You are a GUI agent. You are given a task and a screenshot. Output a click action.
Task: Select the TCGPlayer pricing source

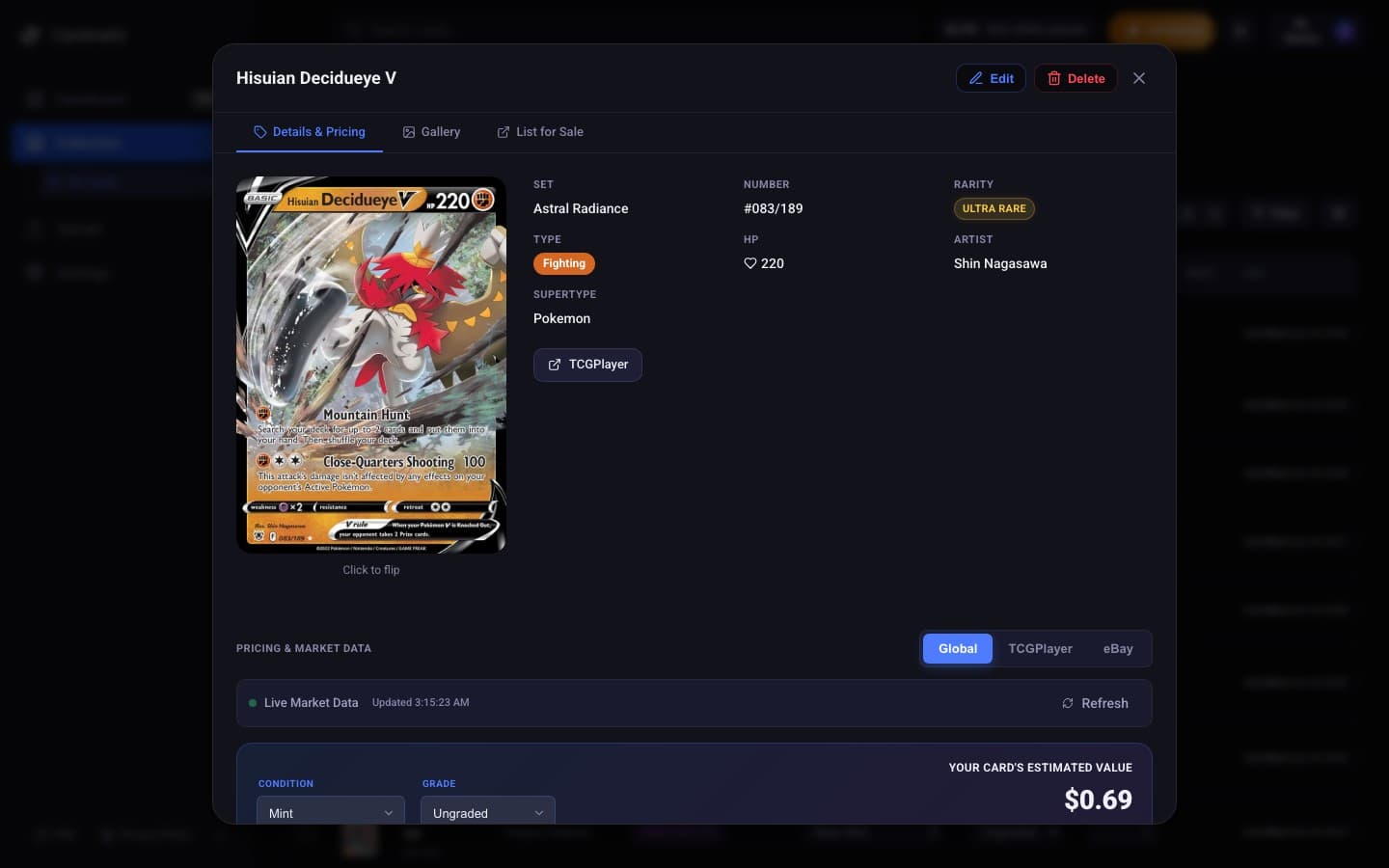click(1040, 649)
